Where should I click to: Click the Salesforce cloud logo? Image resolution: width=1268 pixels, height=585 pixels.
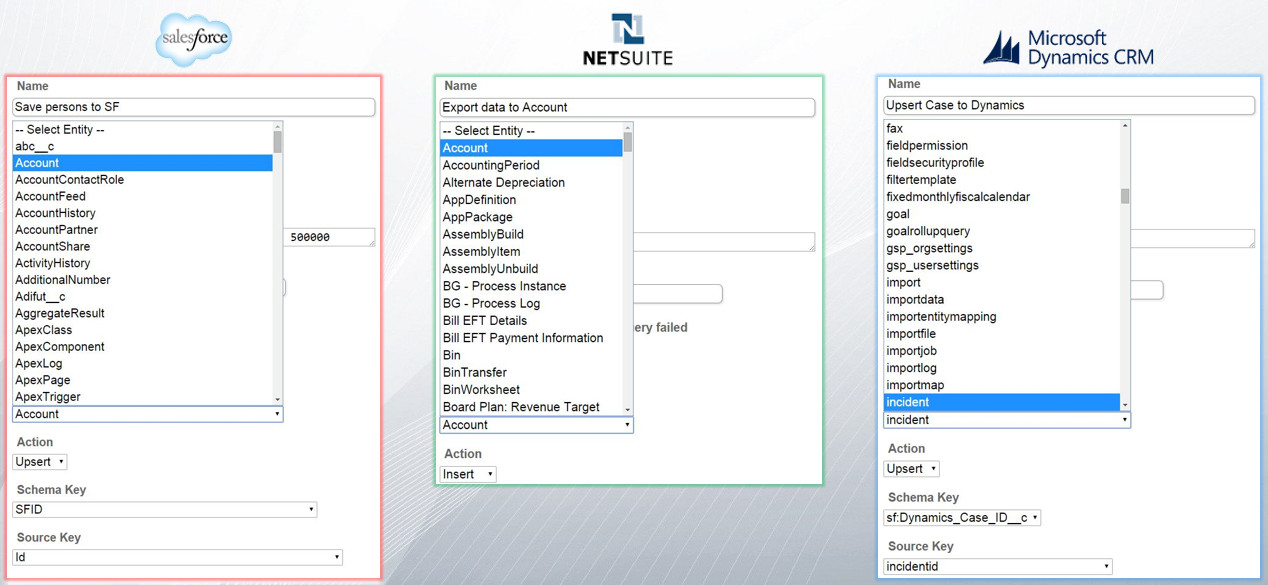(x=194, y=40)
